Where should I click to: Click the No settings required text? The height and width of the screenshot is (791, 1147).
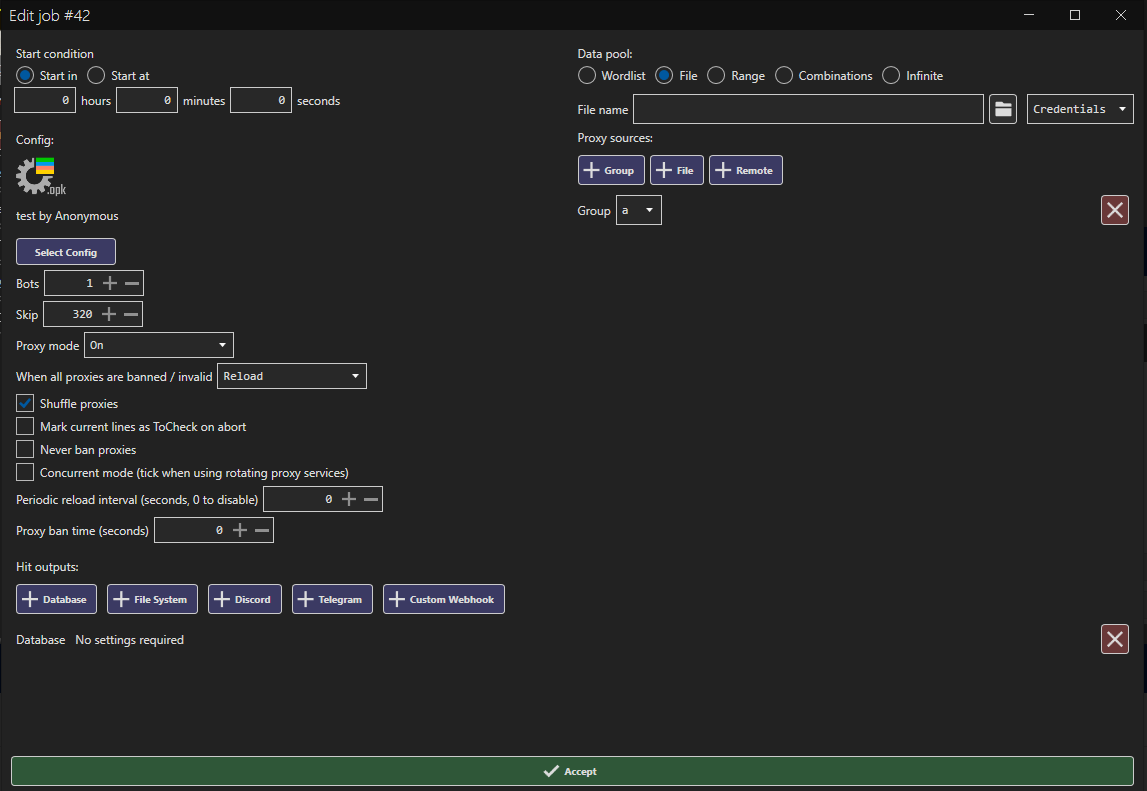coord(129,640)
